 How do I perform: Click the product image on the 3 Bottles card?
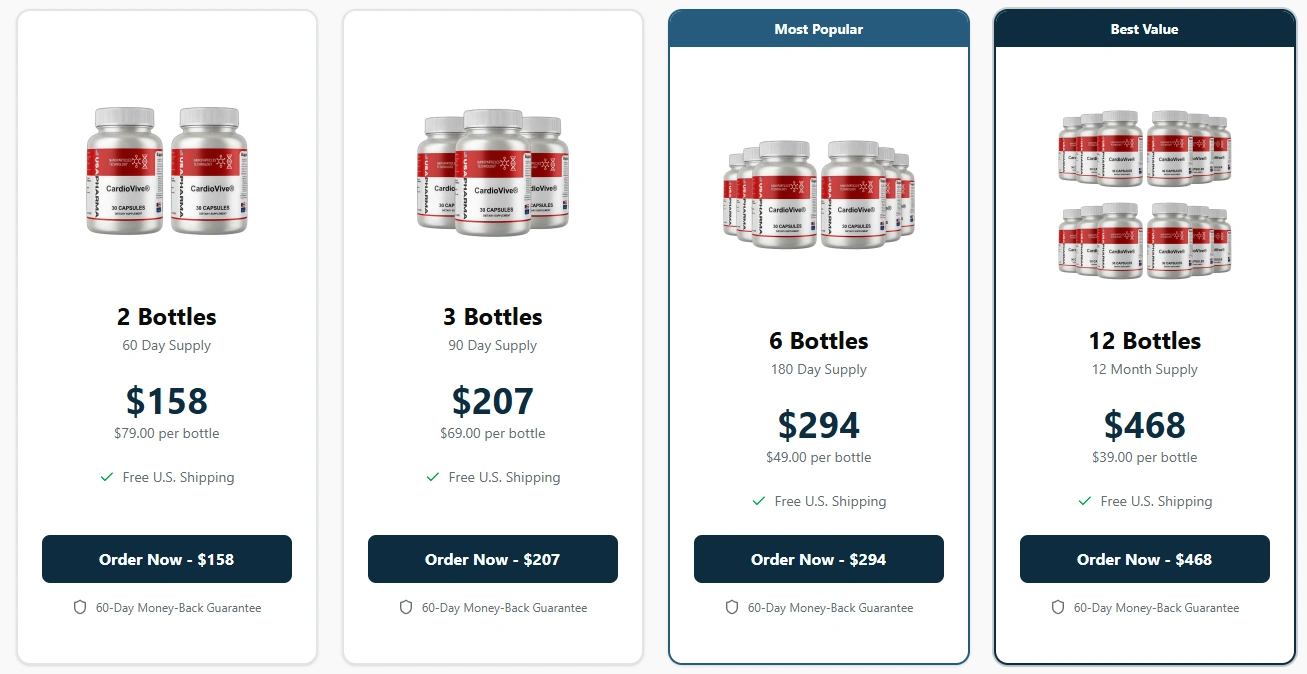(x=492, y=170)
